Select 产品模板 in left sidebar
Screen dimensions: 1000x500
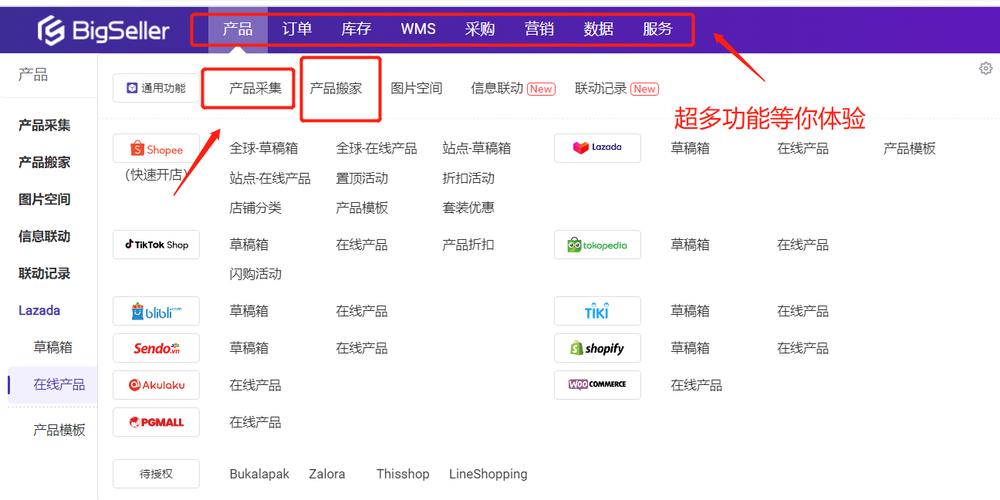(x=59, y=430)
